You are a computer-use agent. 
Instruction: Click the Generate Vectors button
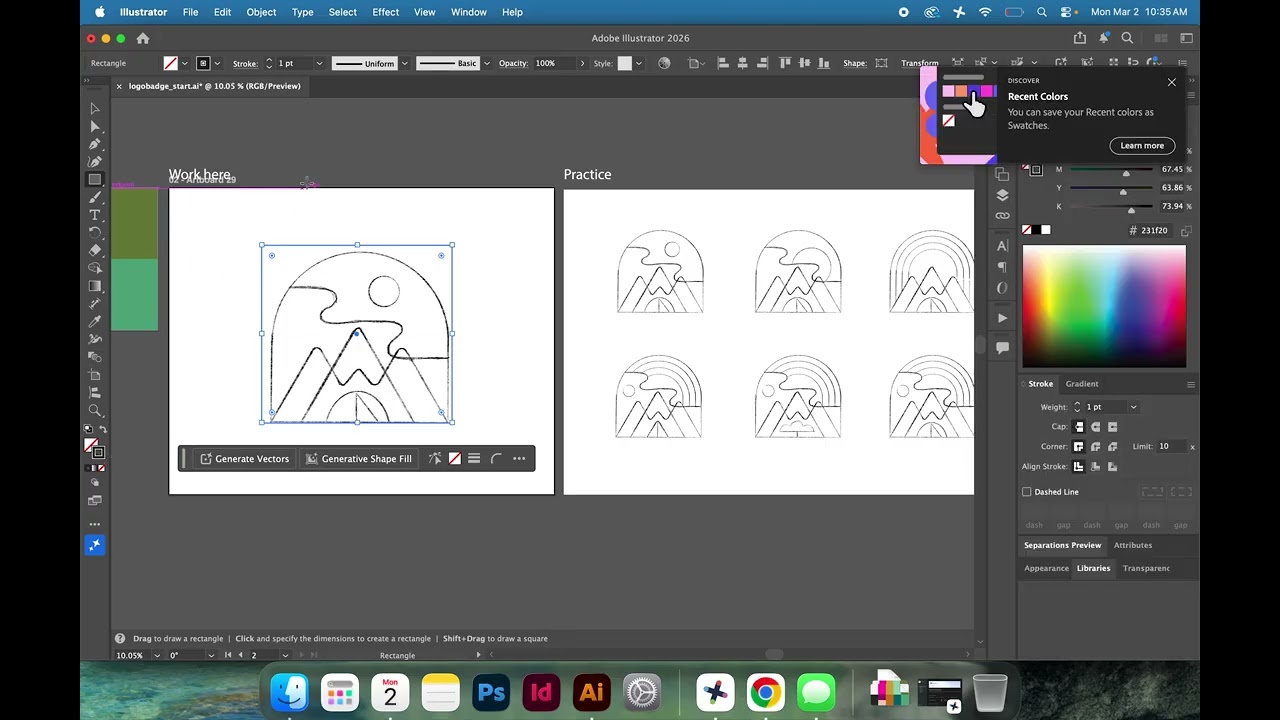pos(244,459)
